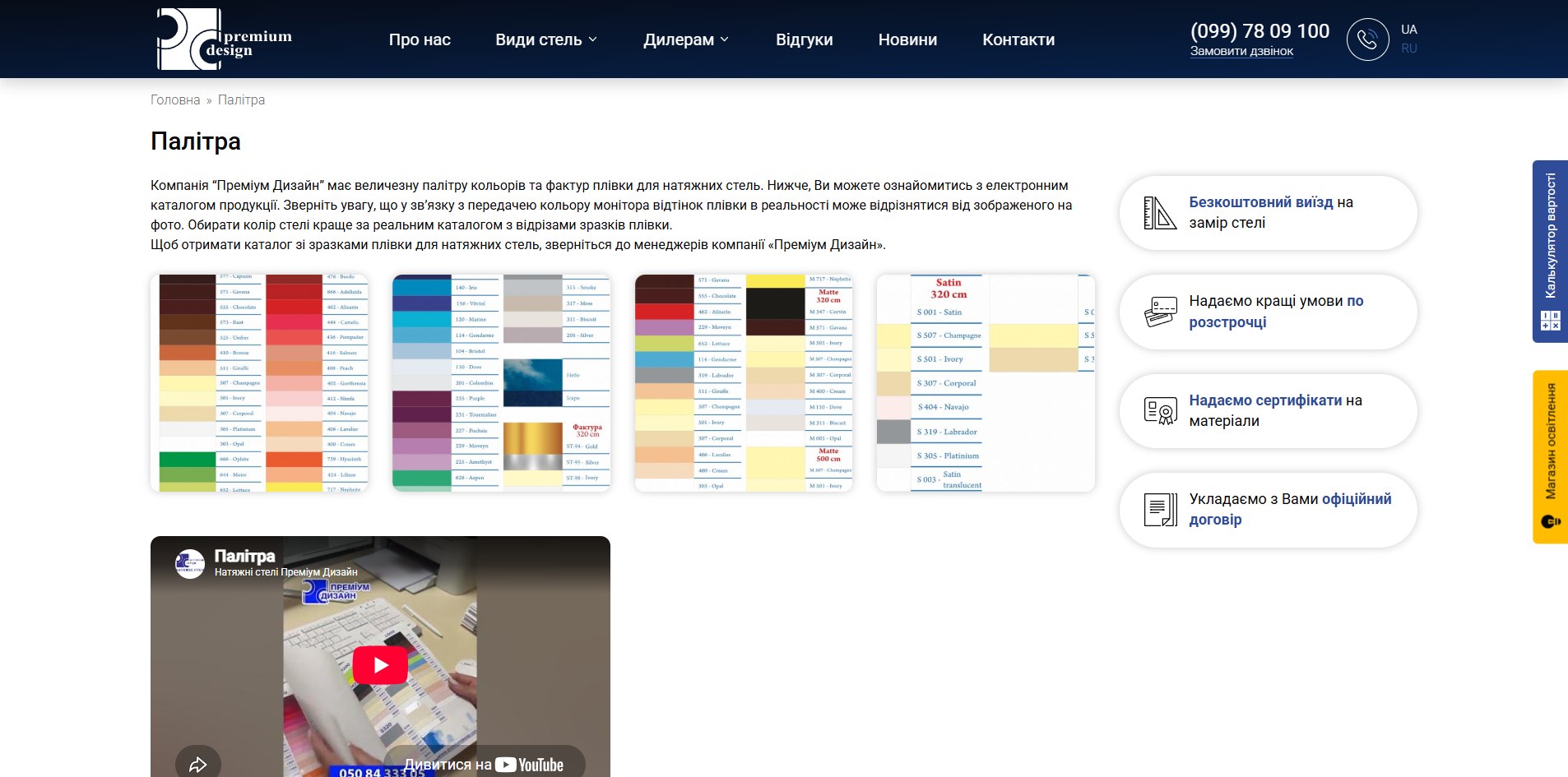Go to Головна breadcrumb
Image resolution: width=1568 pixels, height=777 pixels.
click(x=175, y=99)
